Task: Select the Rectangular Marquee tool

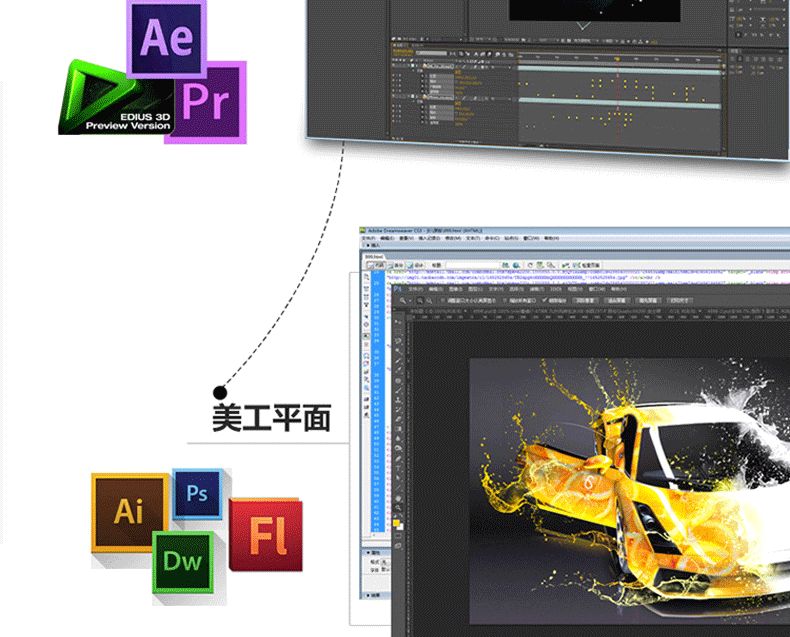Action: pyautogui.click(x=398, y=331)
